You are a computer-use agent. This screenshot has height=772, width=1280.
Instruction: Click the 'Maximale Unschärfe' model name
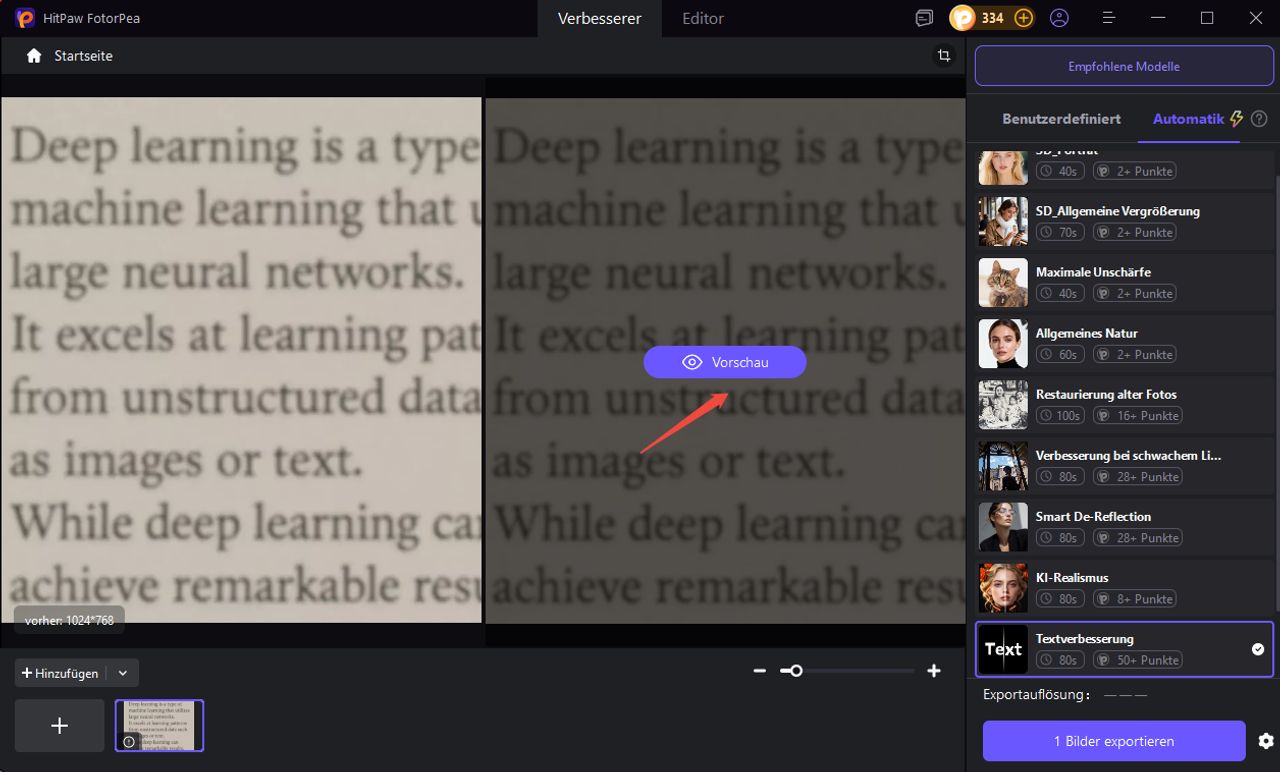pos(1093,272)
